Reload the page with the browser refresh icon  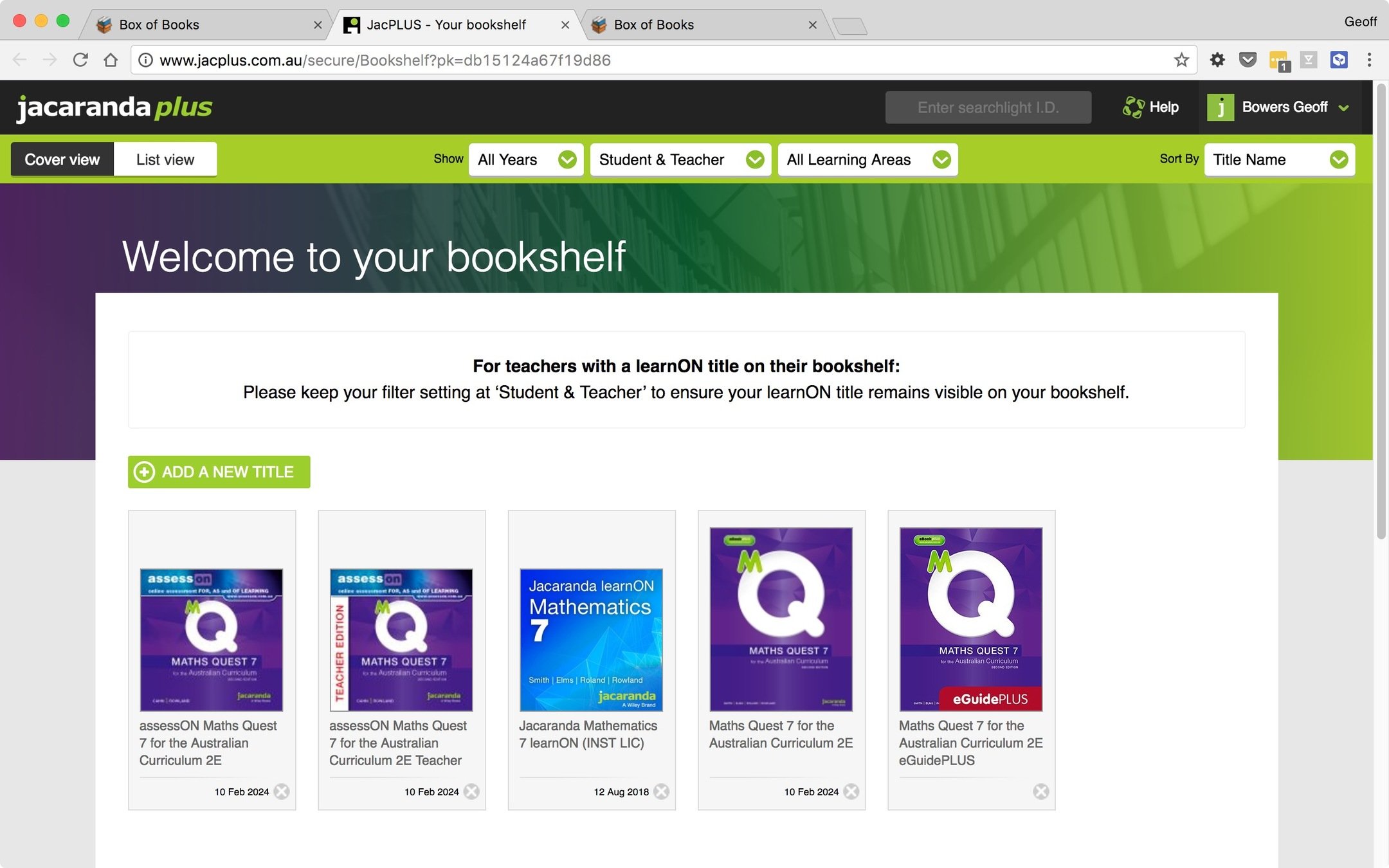click(80, 60)
